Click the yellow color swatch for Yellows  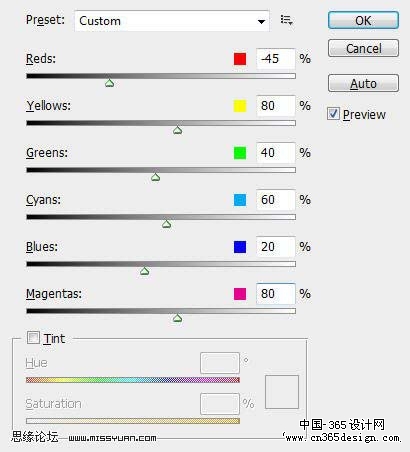(x=240, y=106)
